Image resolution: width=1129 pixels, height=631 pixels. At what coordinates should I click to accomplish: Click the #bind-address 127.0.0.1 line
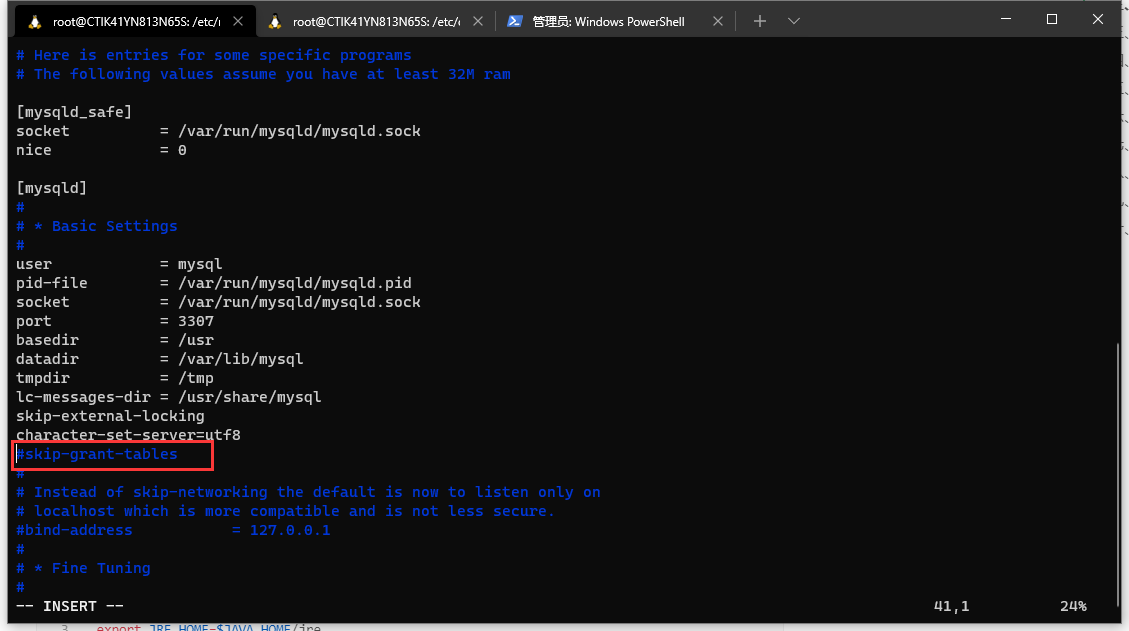pyautogui.click(x=173, y=530)
